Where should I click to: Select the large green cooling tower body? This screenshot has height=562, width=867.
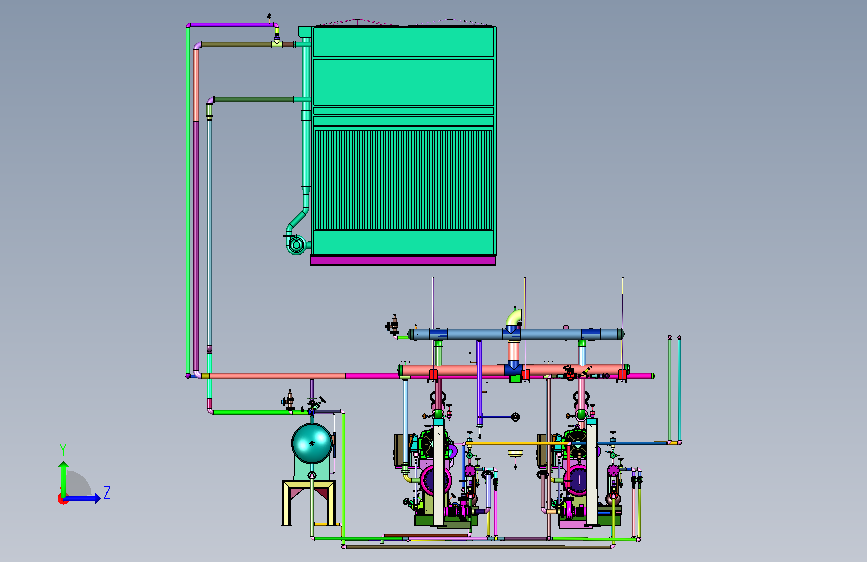point(404,141)
